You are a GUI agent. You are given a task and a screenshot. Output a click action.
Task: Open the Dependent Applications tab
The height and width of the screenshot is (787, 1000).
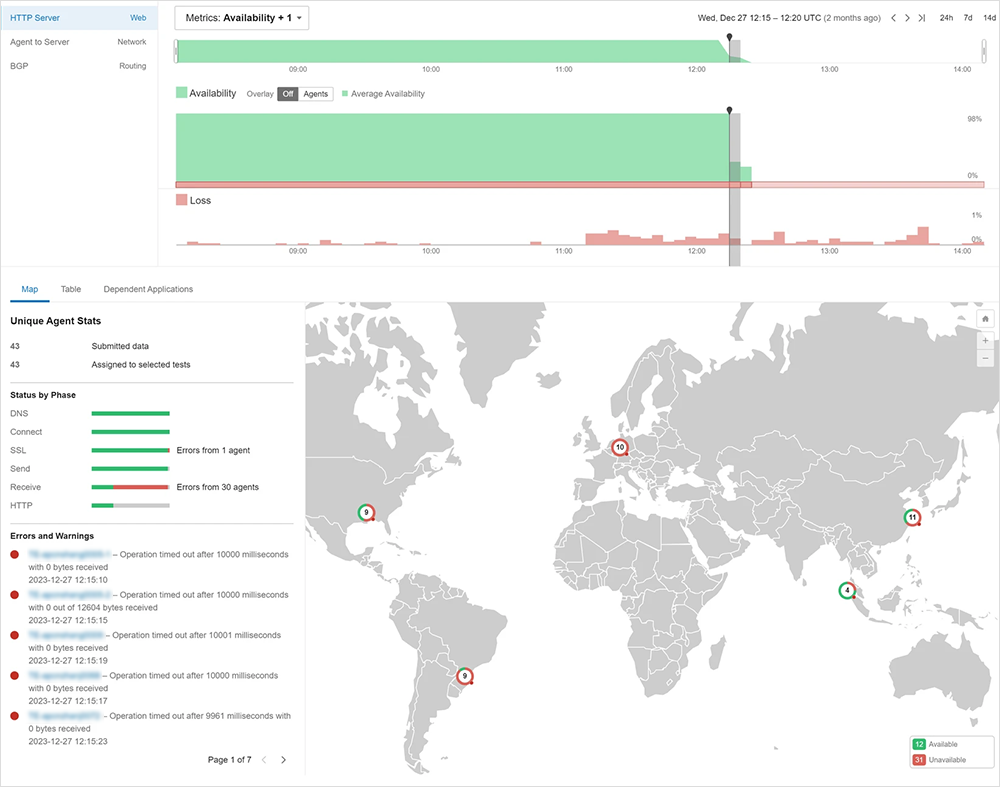[x=148, y=289]
